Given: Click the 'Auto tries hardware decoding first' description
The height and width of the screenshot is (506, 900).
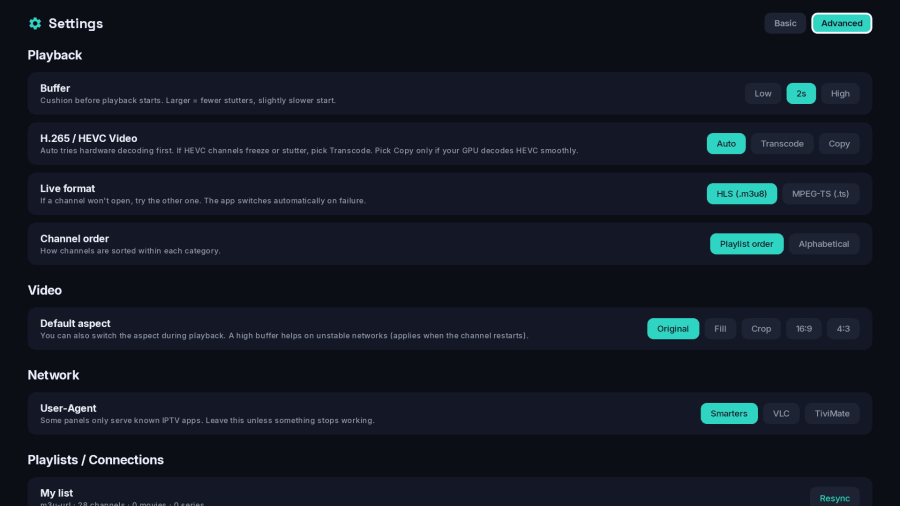Looking at the screenshot, I should 309,151.
